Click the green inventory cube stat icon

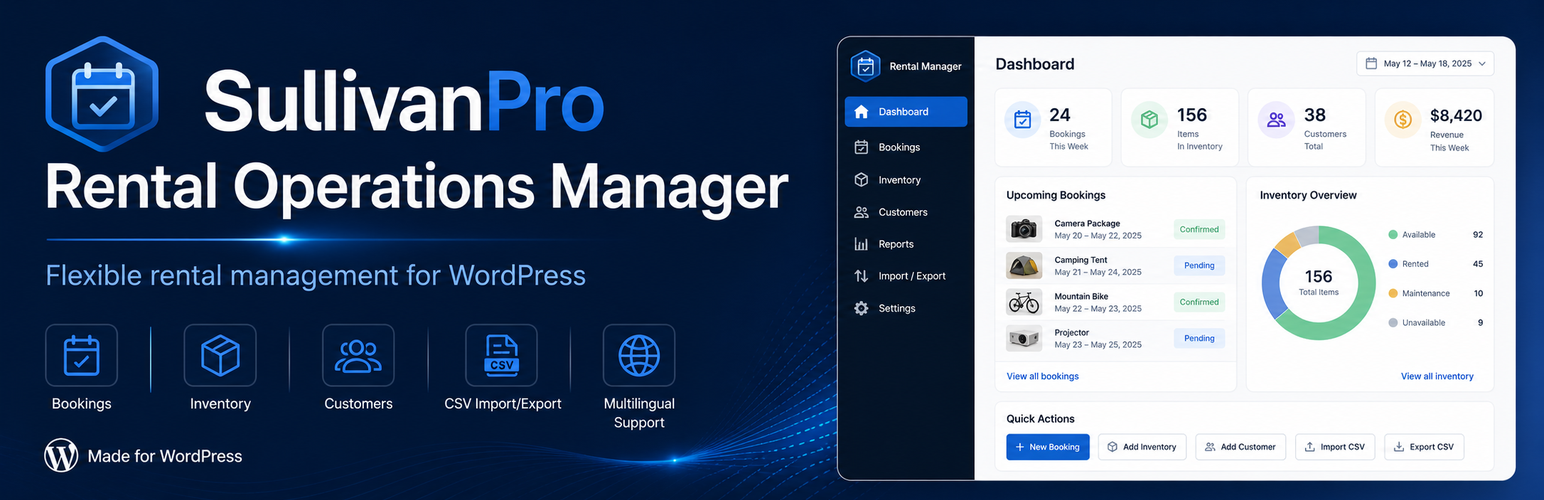[1150, 120]
